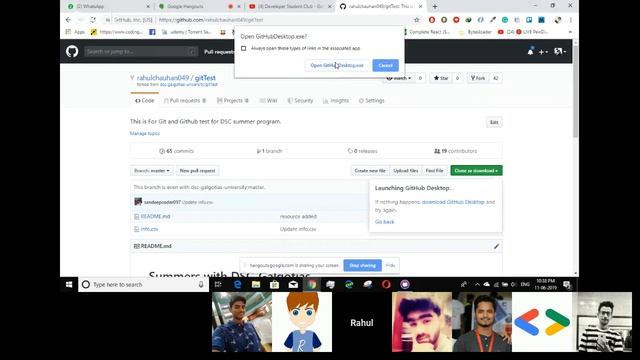
Task: Open the Windows notification center icon
Action: tap(567, 284)
